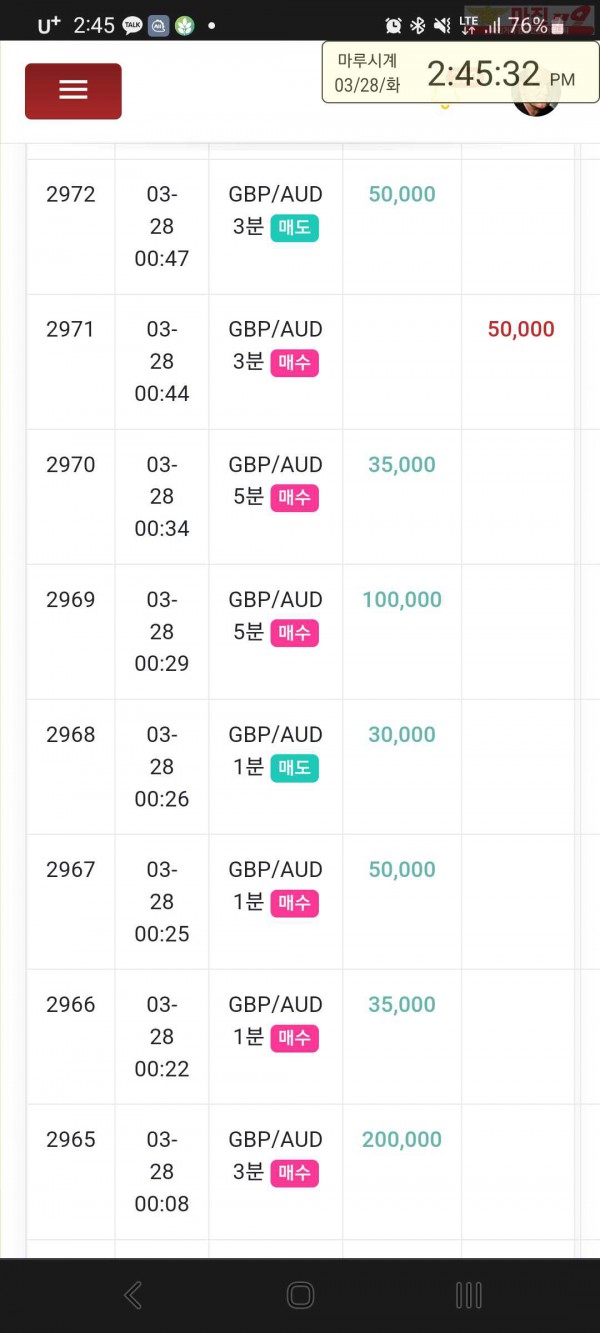The image size is (600, 1333).
Task: Select the red 50,000 amount in row 2971
Action: point(521,329)
